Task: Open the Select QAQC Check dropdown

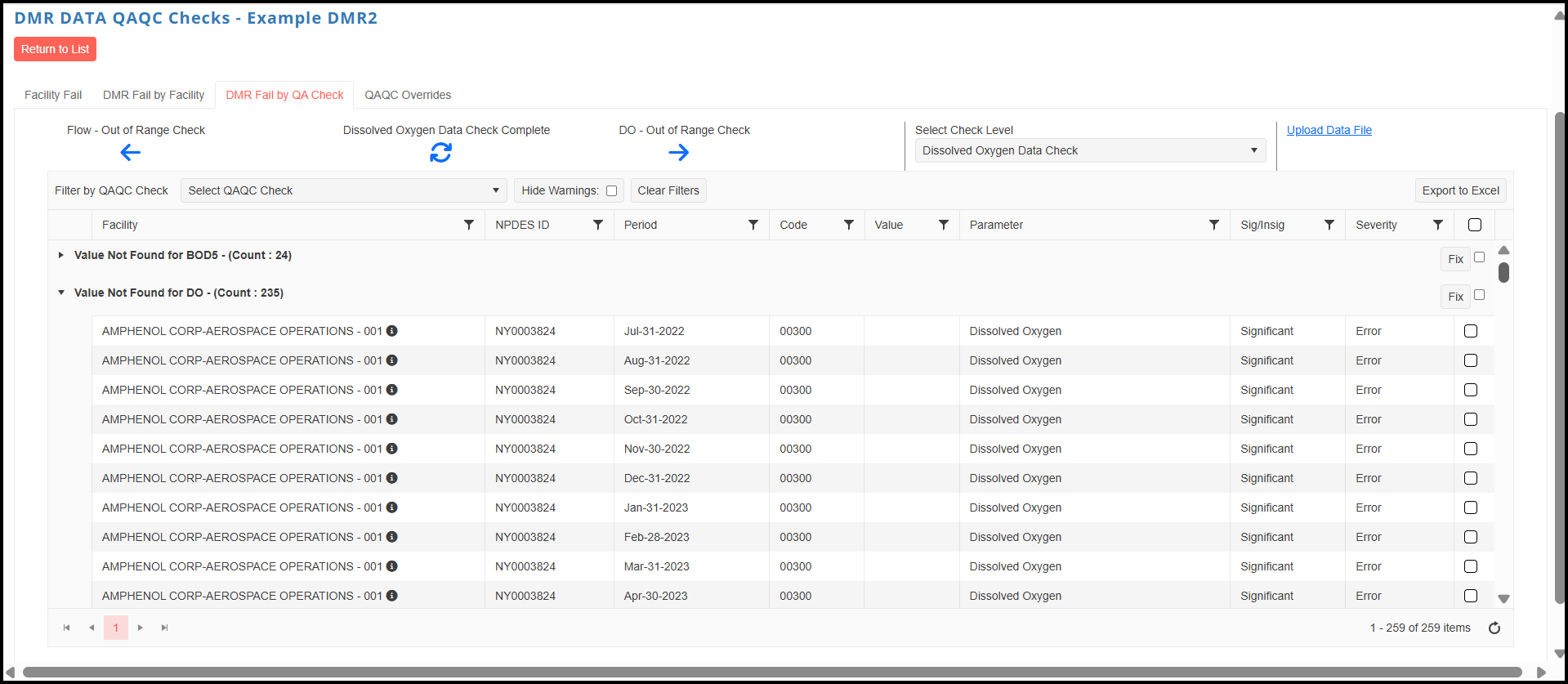Action: point(343,190)
